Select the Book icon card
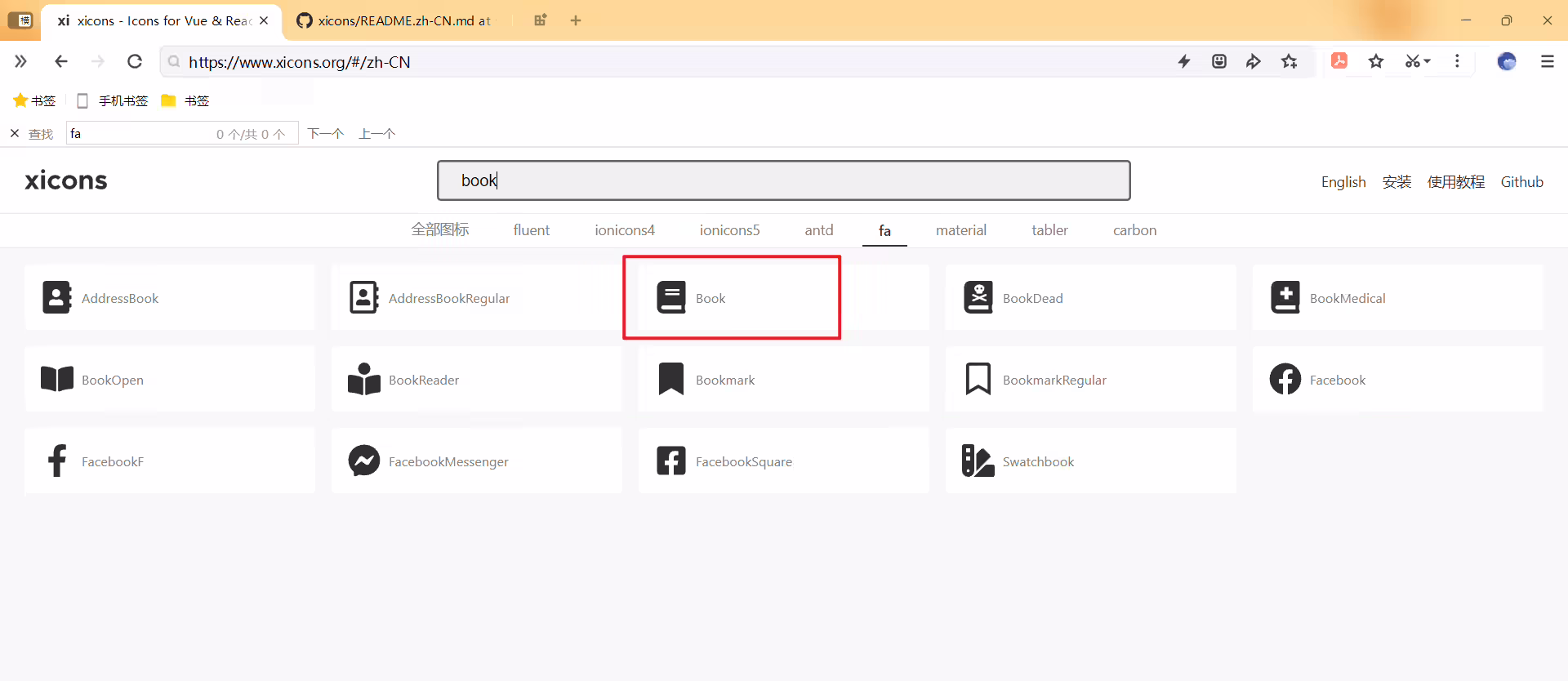This screenshot has height=681, width=1568. 783,297
